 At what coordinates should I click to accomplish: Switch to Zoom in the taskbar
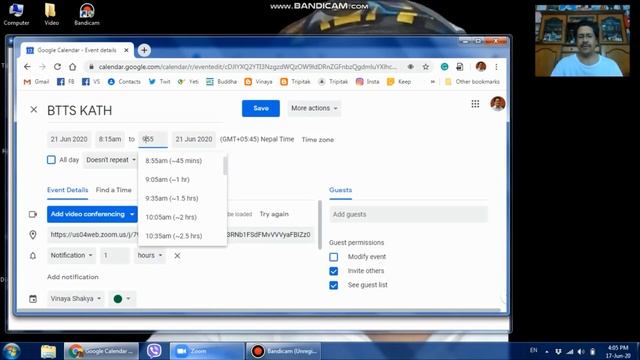click(207, 351)
